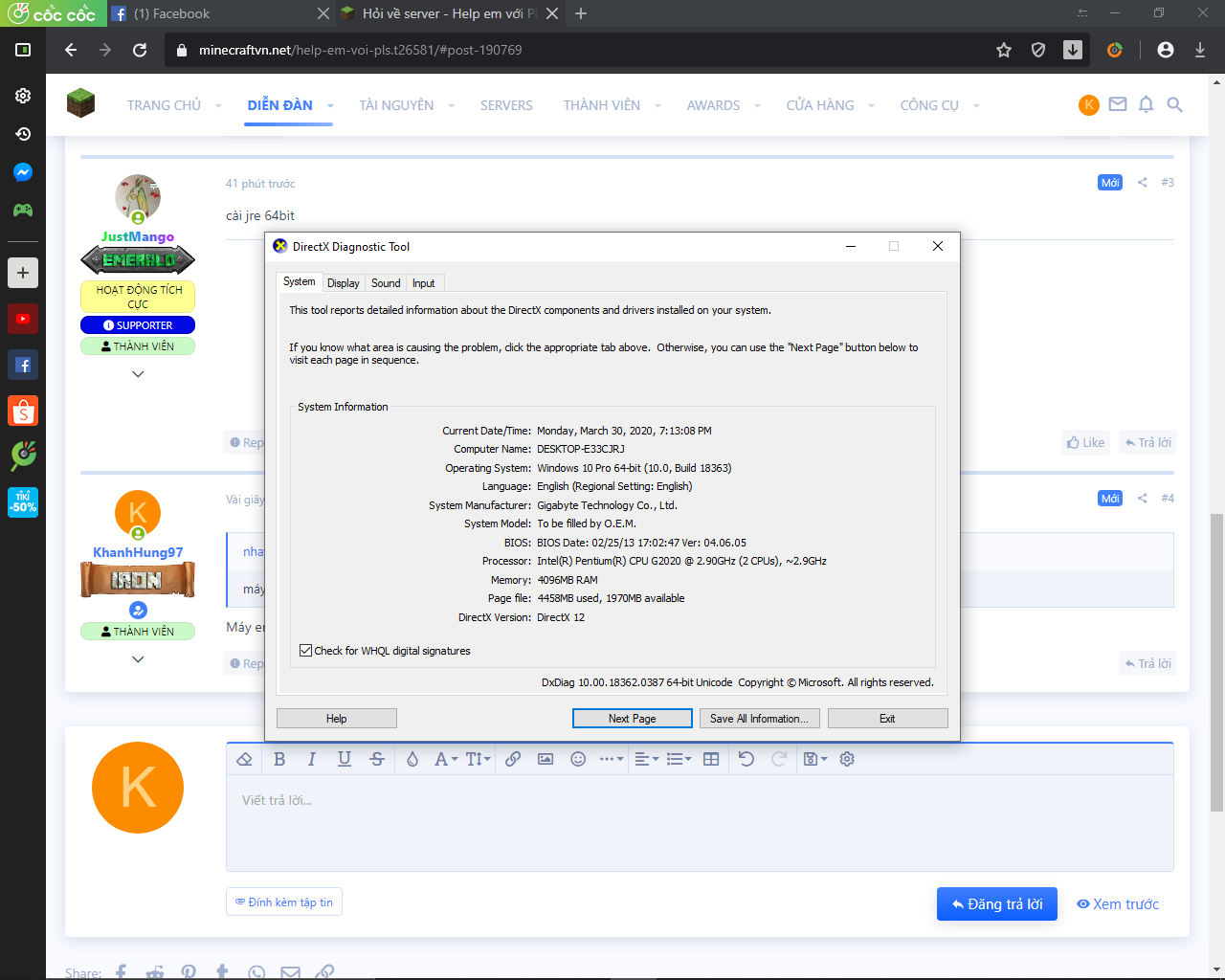Screen dimensions: 1225x980
Task: Click the Xem trước preview link
Action: [x=1118, y=904]
